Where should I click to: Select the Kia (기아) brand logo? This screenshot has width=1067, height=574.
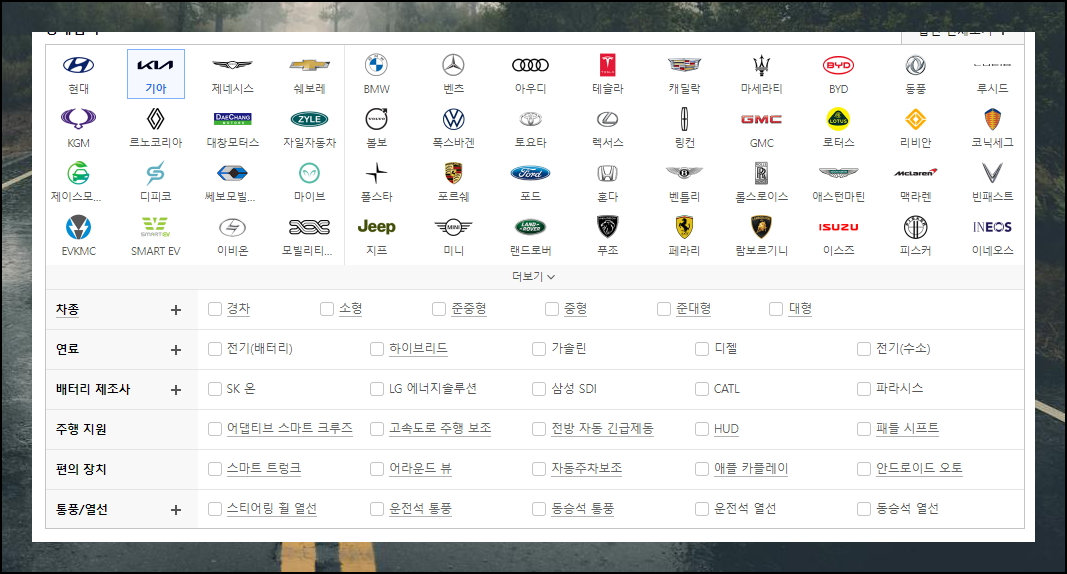tap(155, 65)
